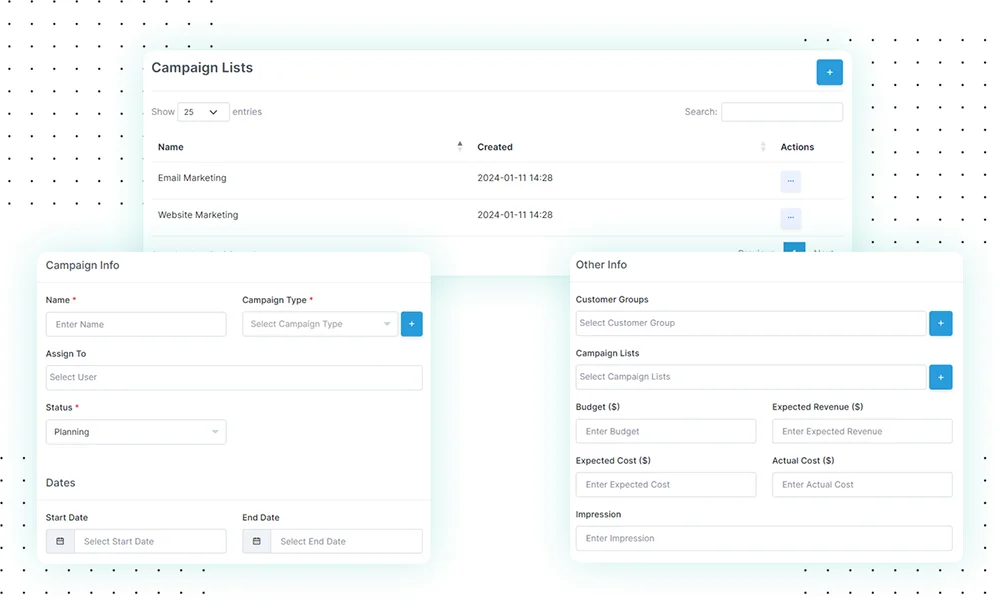Screen dimensions: 1000x614
Task: Go to the next page of campaigns
Action: (822, 252)
